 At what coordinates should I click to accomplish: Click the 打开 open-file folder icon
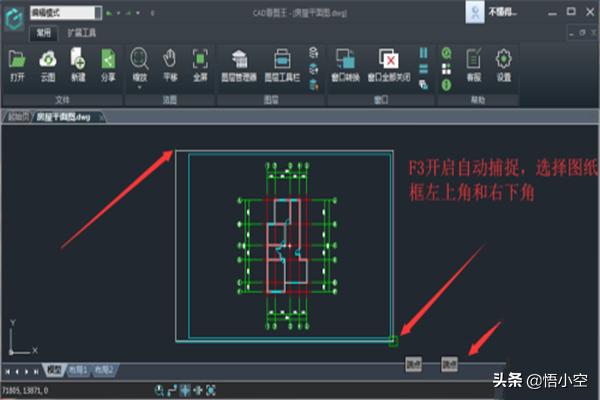click(17, 60)
